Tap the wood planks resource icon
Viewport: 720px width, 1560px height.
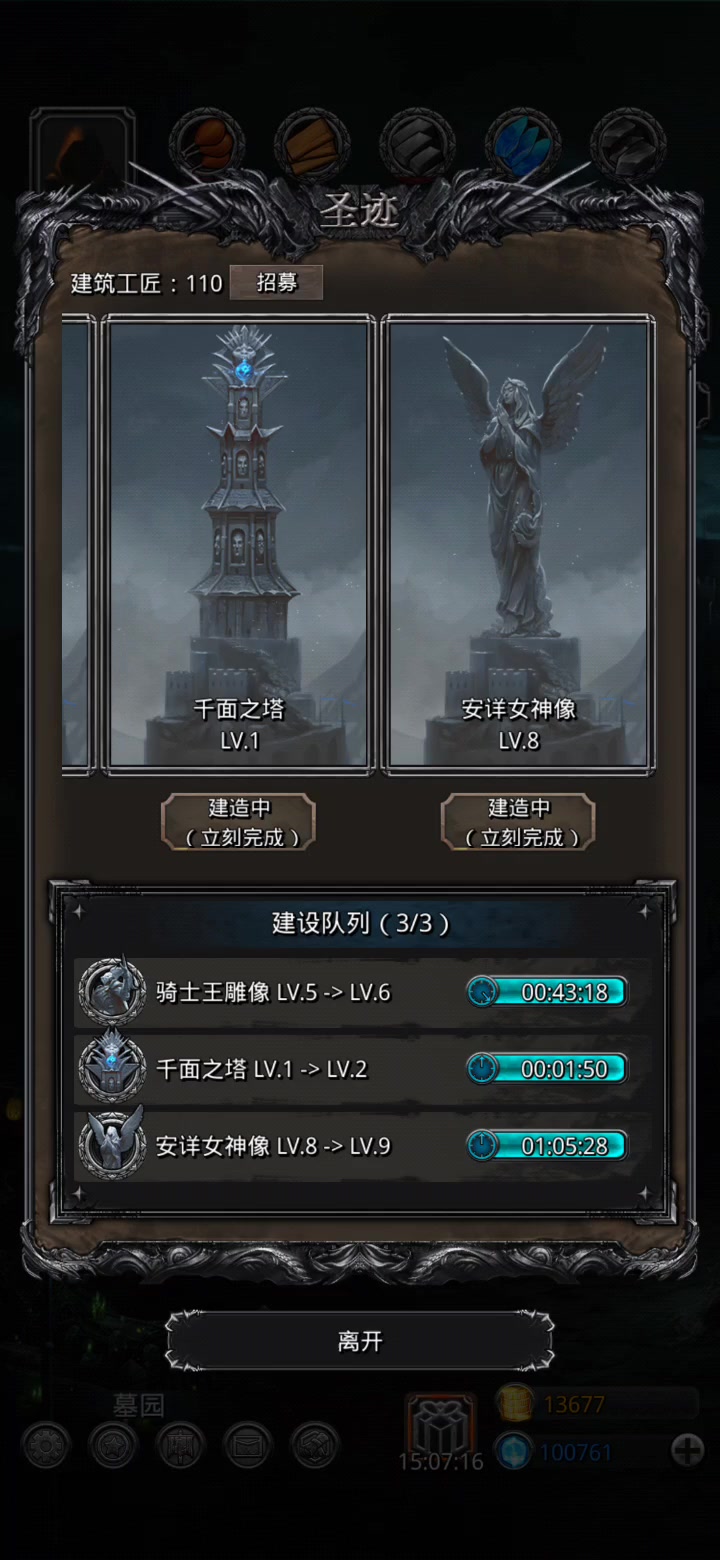pos(312,145)
